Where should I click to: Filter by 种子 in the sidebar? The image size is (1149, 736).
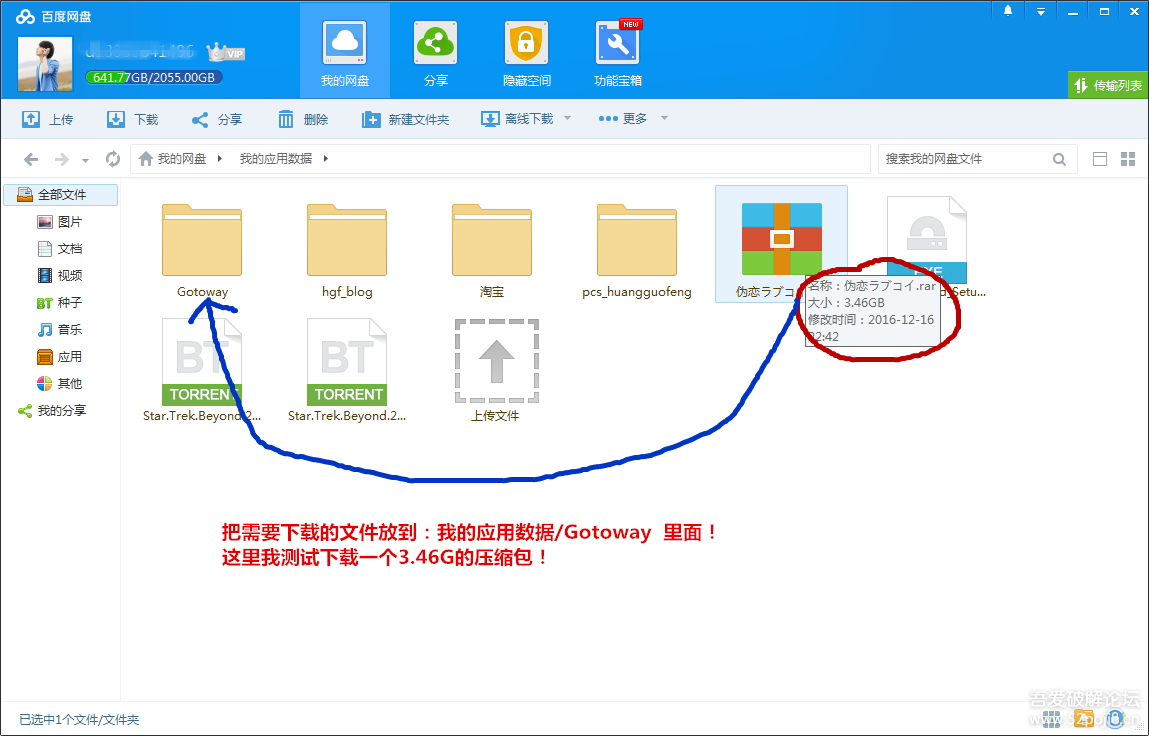(59, 302)
